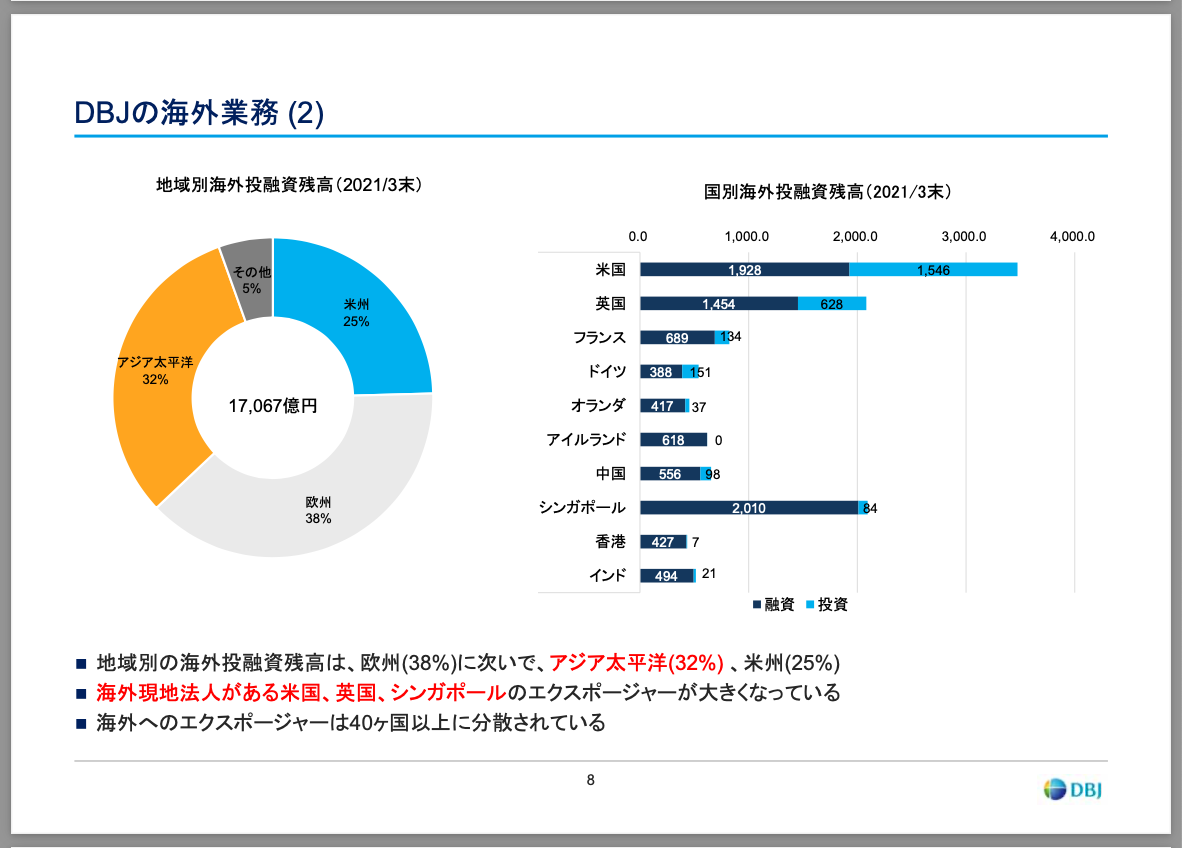The image size is (1182, 848).
Task: Click the シンガポール bar labeled 2,010
Action: 749,507
